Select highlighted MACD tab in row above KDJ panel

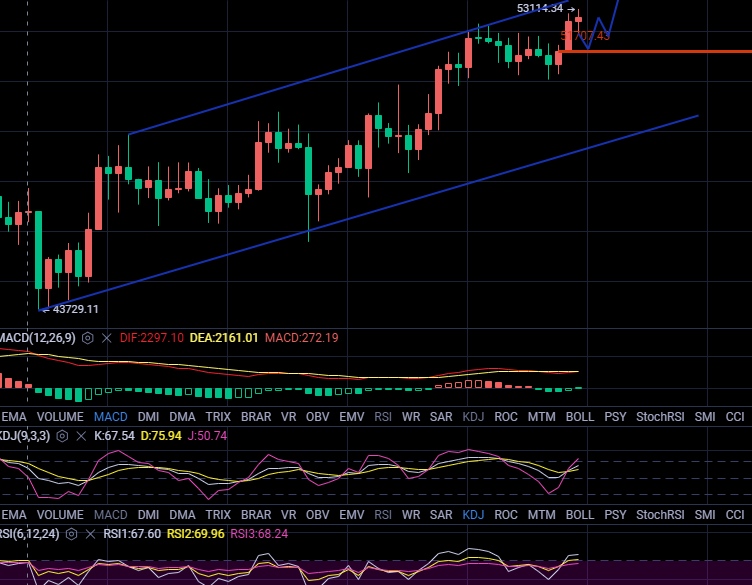click(x=111, y=417)
